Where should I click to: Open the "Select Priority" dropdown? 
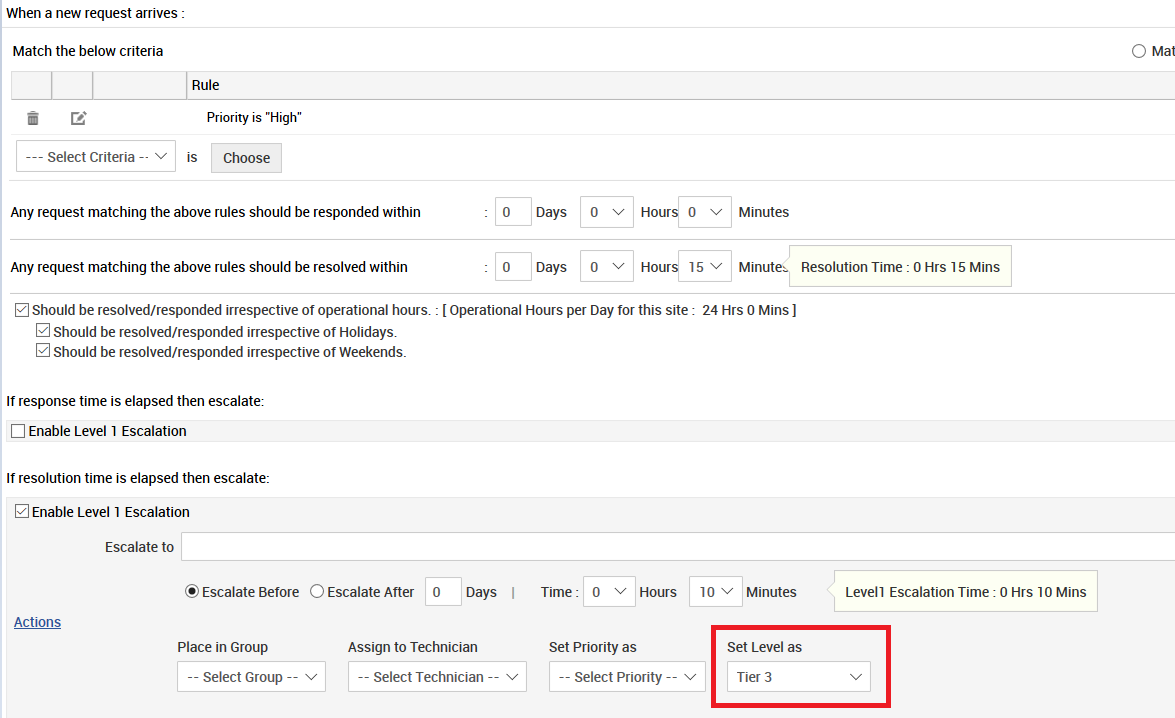[626, 677]
